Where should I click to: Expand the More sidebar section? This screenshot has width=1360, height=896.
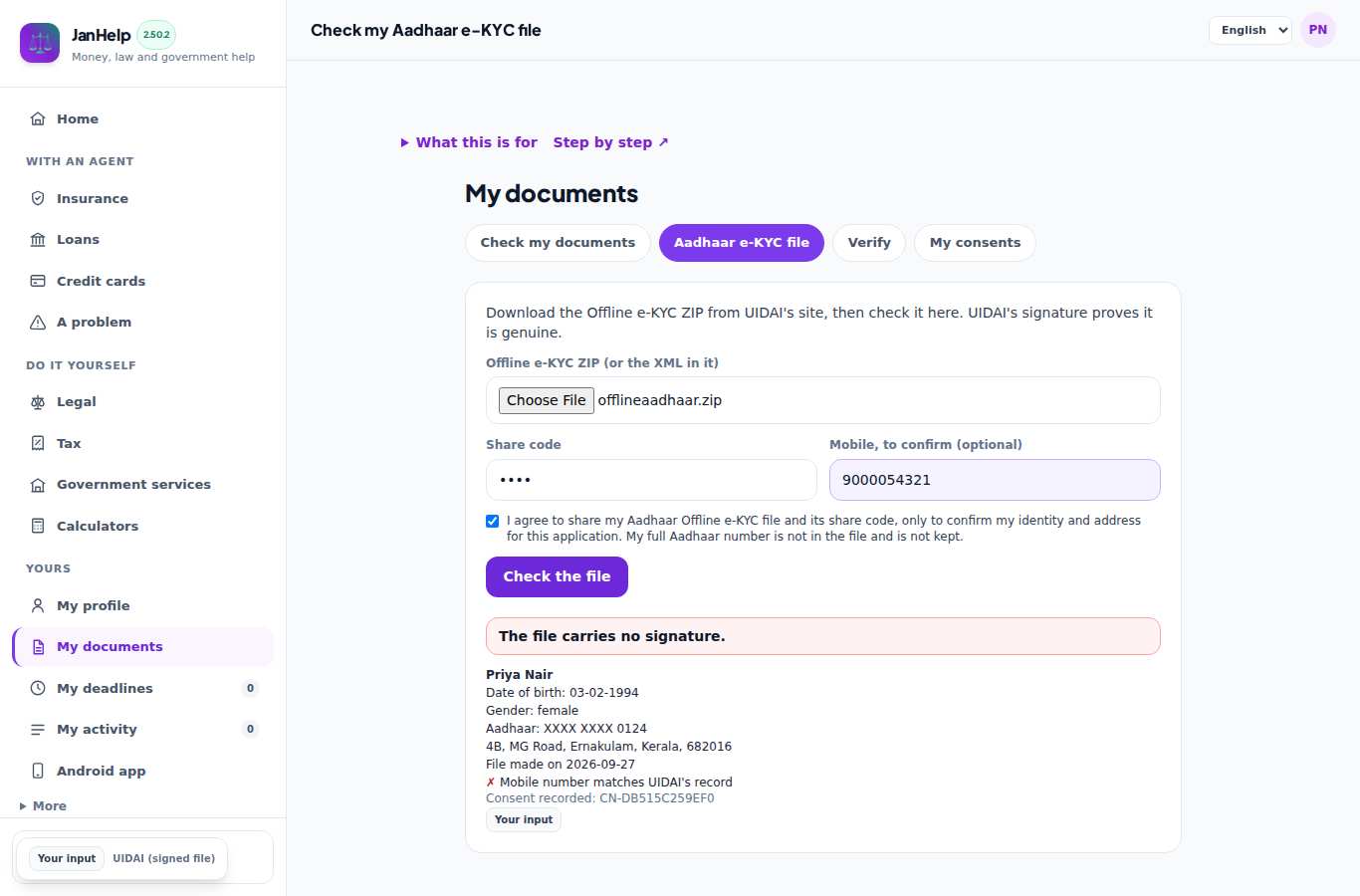coord(43,806)
